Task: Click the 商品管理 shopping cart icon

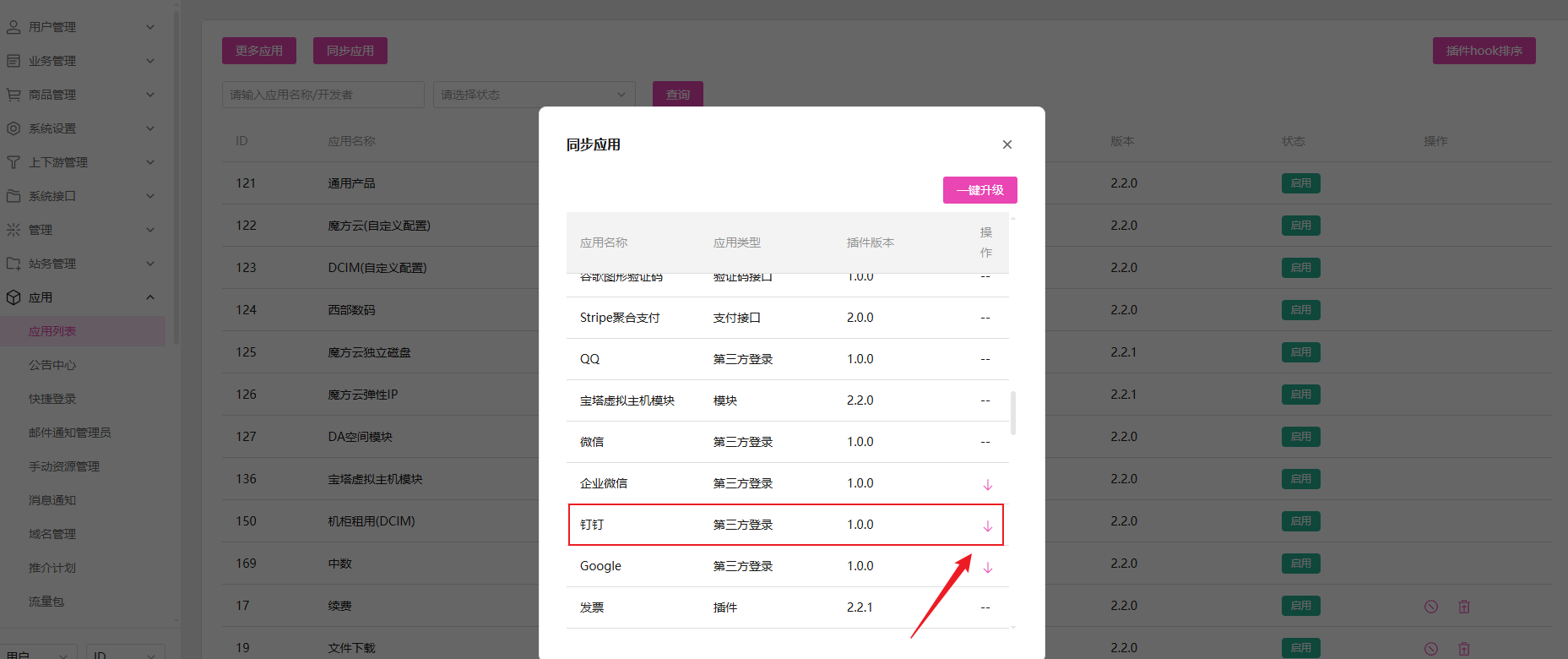Action: pyautogui.click(x=14, y=95)
